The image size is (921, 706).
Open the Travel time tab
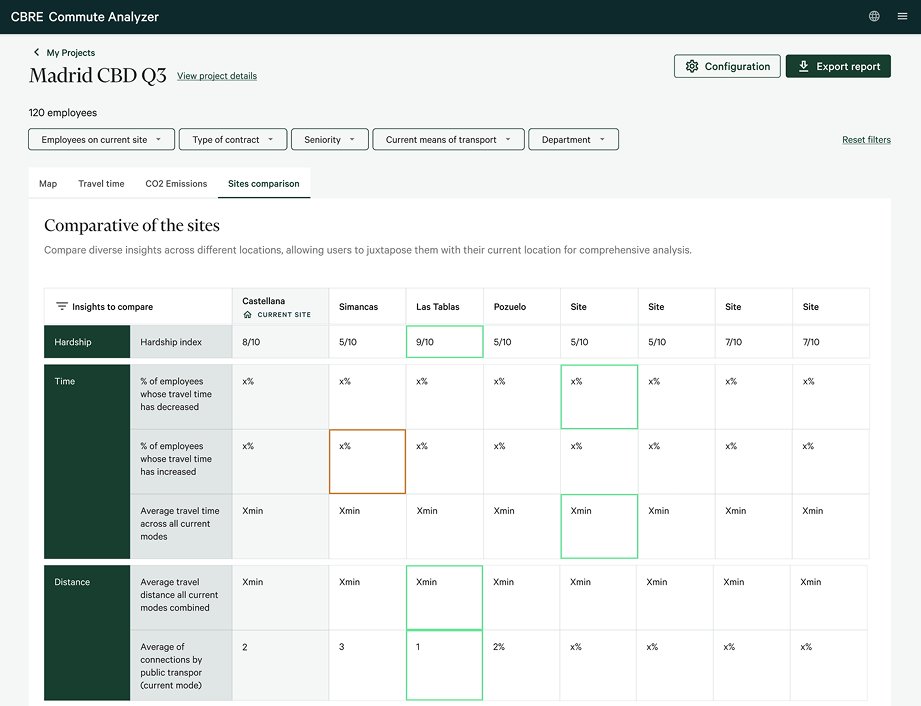coord(101,184)
